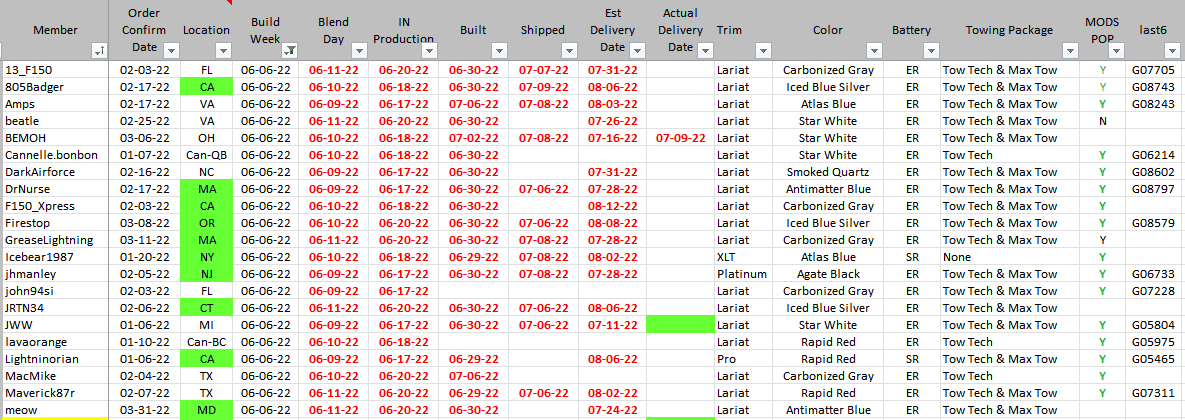Open the Blend Day filter dropdown
Viewport: 1185px width, 420px height.
(358, 49)
